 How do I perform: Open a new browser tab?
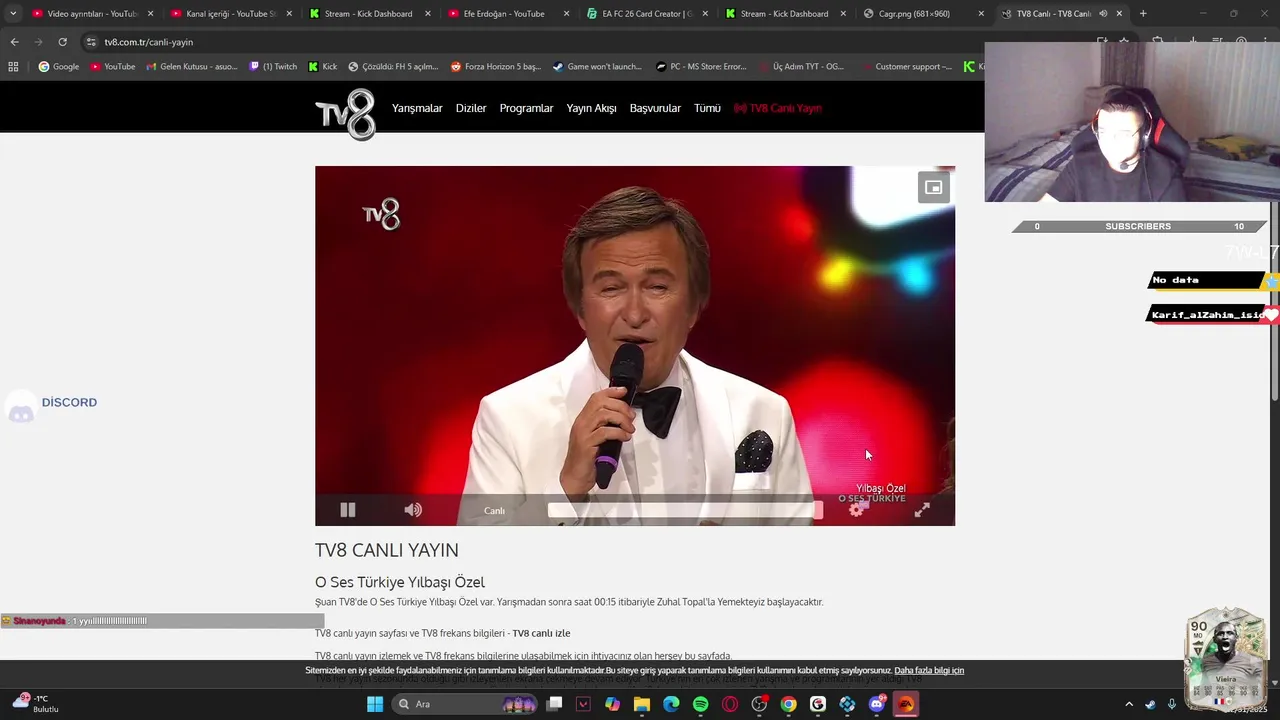point(1143,14)
